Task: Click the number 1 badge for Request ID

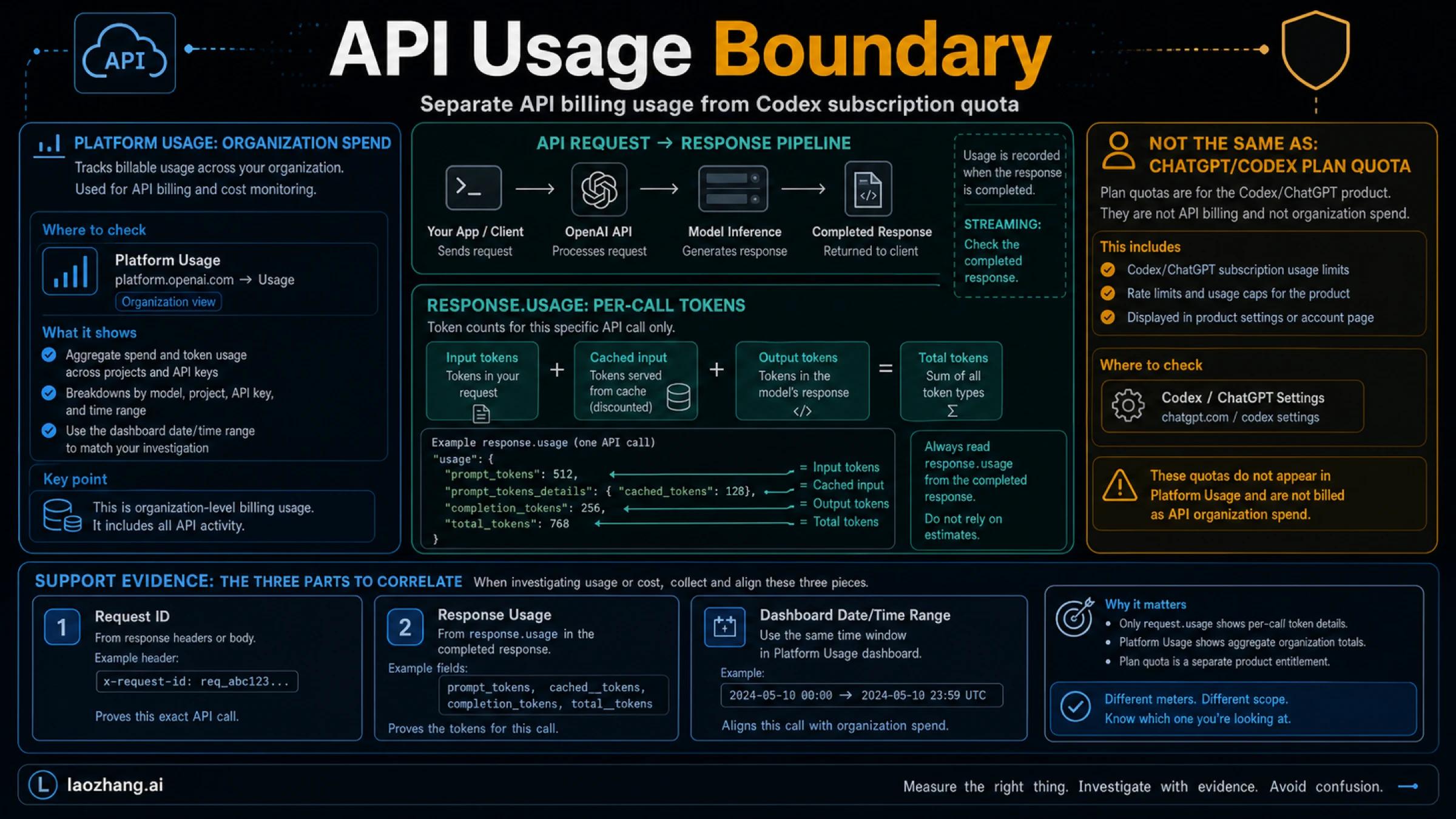Action: (x=62, y=627)
